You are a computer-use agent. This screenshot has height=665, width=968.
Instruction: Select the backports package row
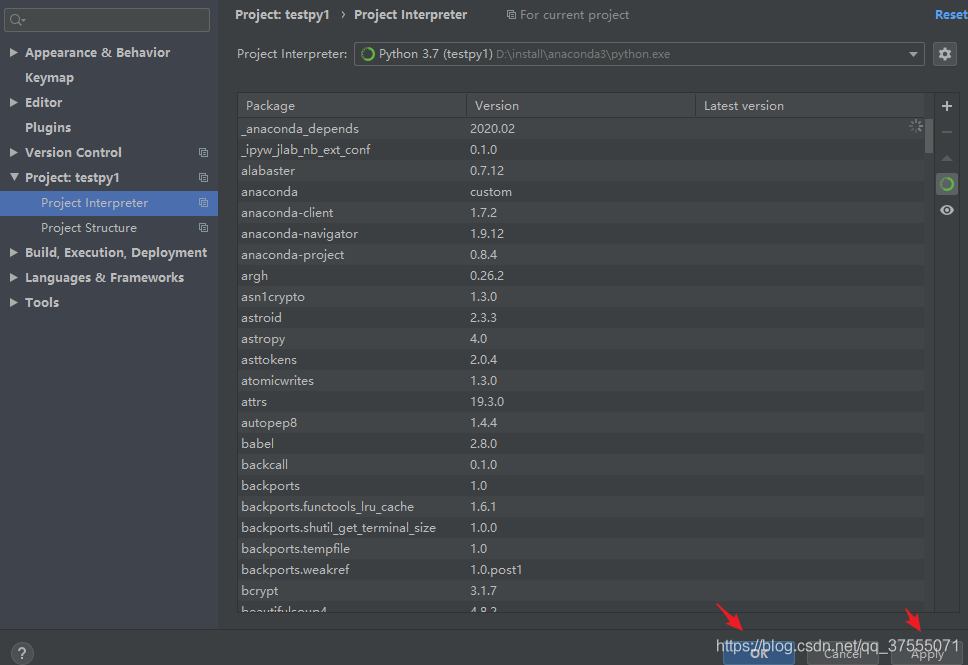(581, 485)
